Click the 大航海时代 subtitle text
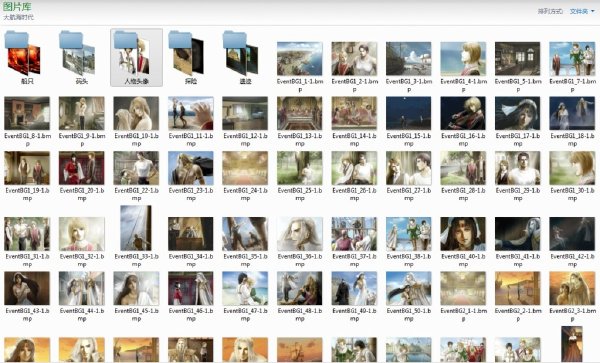600x363 pixels. [18, 17]
